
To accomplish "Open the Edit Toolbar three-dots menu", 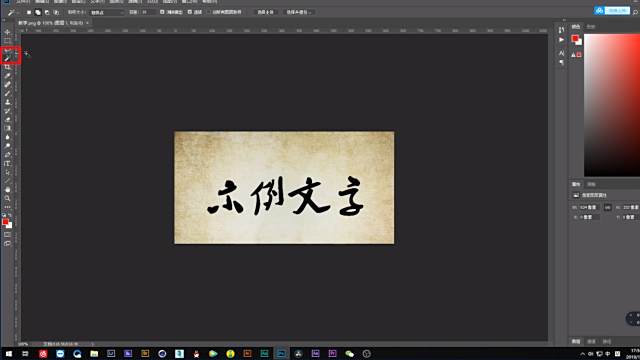I will 7,207.
